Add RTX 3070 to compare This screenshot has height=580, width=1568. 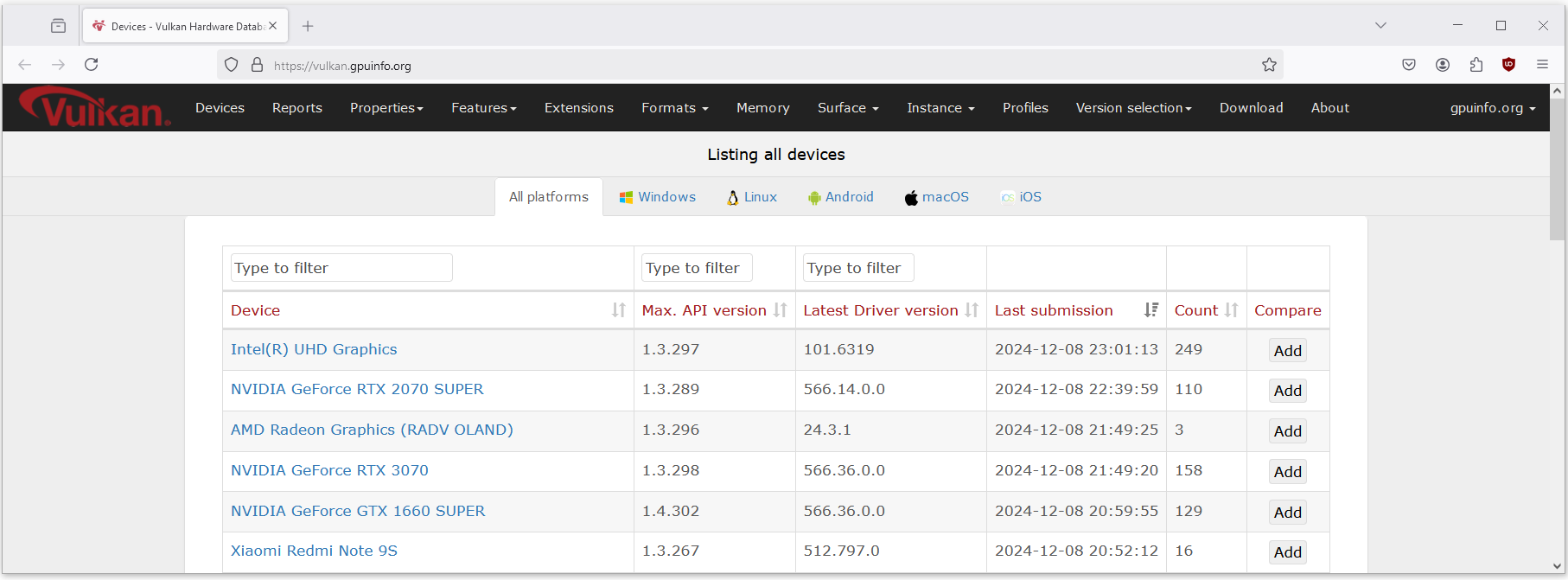[x=1288, y=472]
